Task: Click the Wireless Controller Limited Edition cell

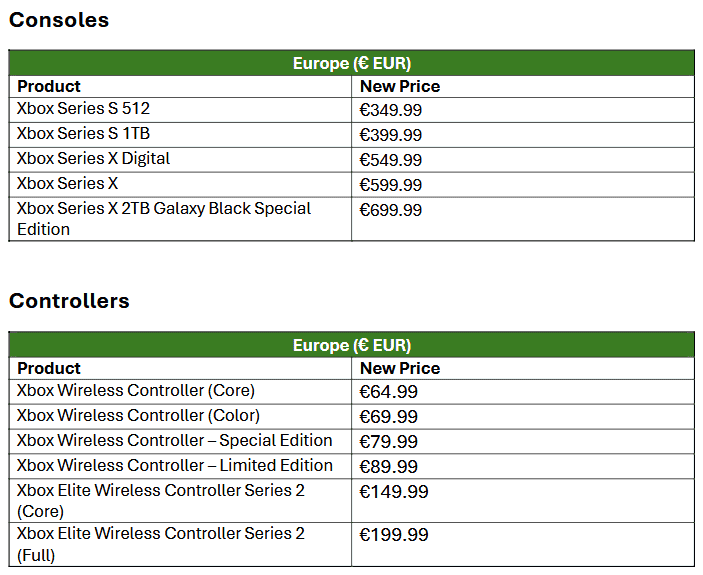Action: click(175, 465)
